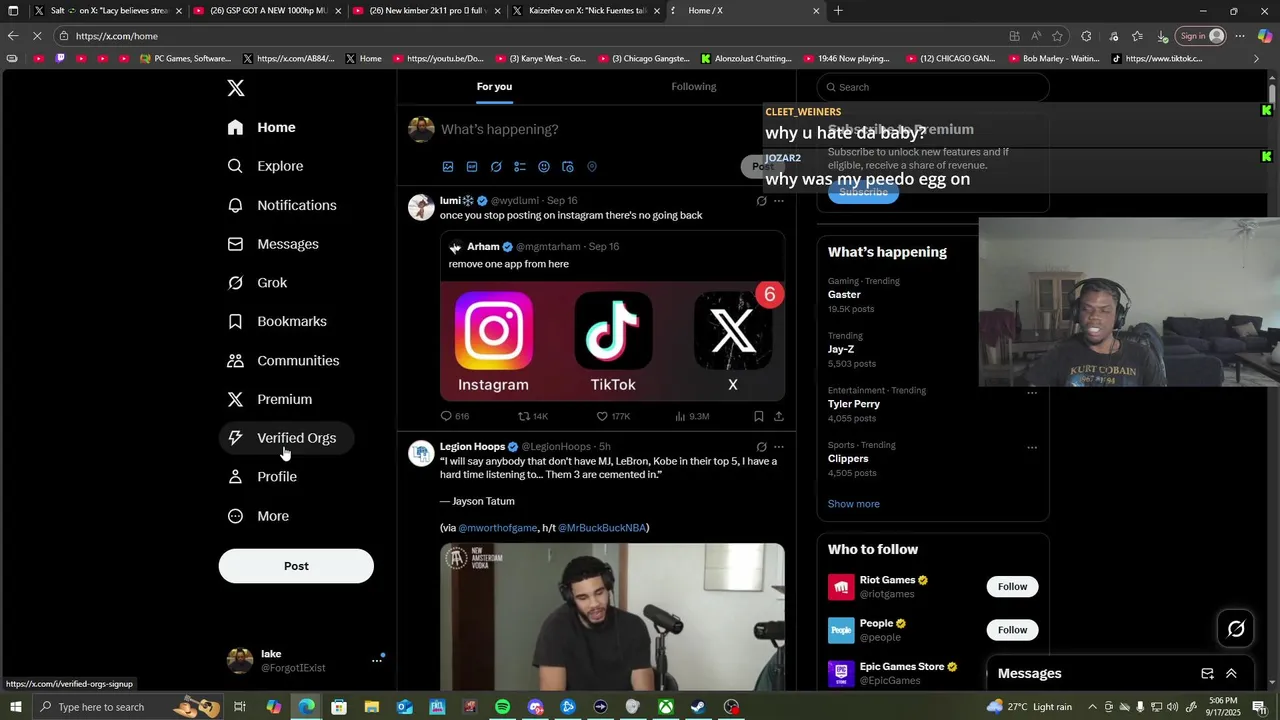Reply to lumi's post (616 replies)
Image resolution: width=1280 pixels, height=720 pixels.
[x=455, y=416]
